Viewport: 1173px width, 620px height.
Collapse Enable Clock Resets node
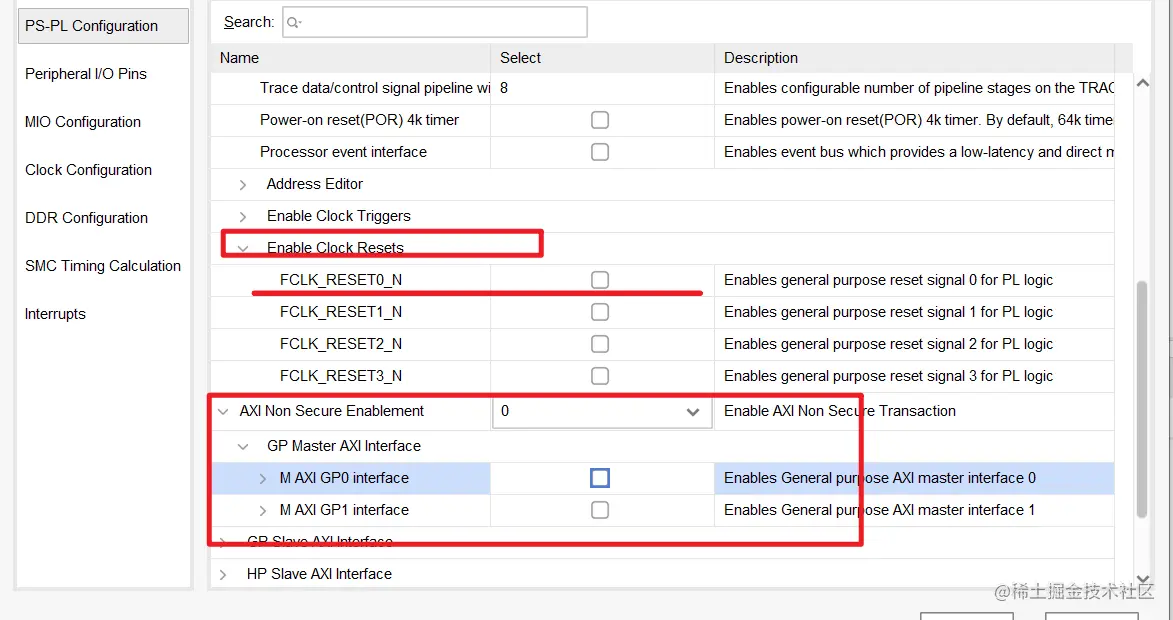242,248
